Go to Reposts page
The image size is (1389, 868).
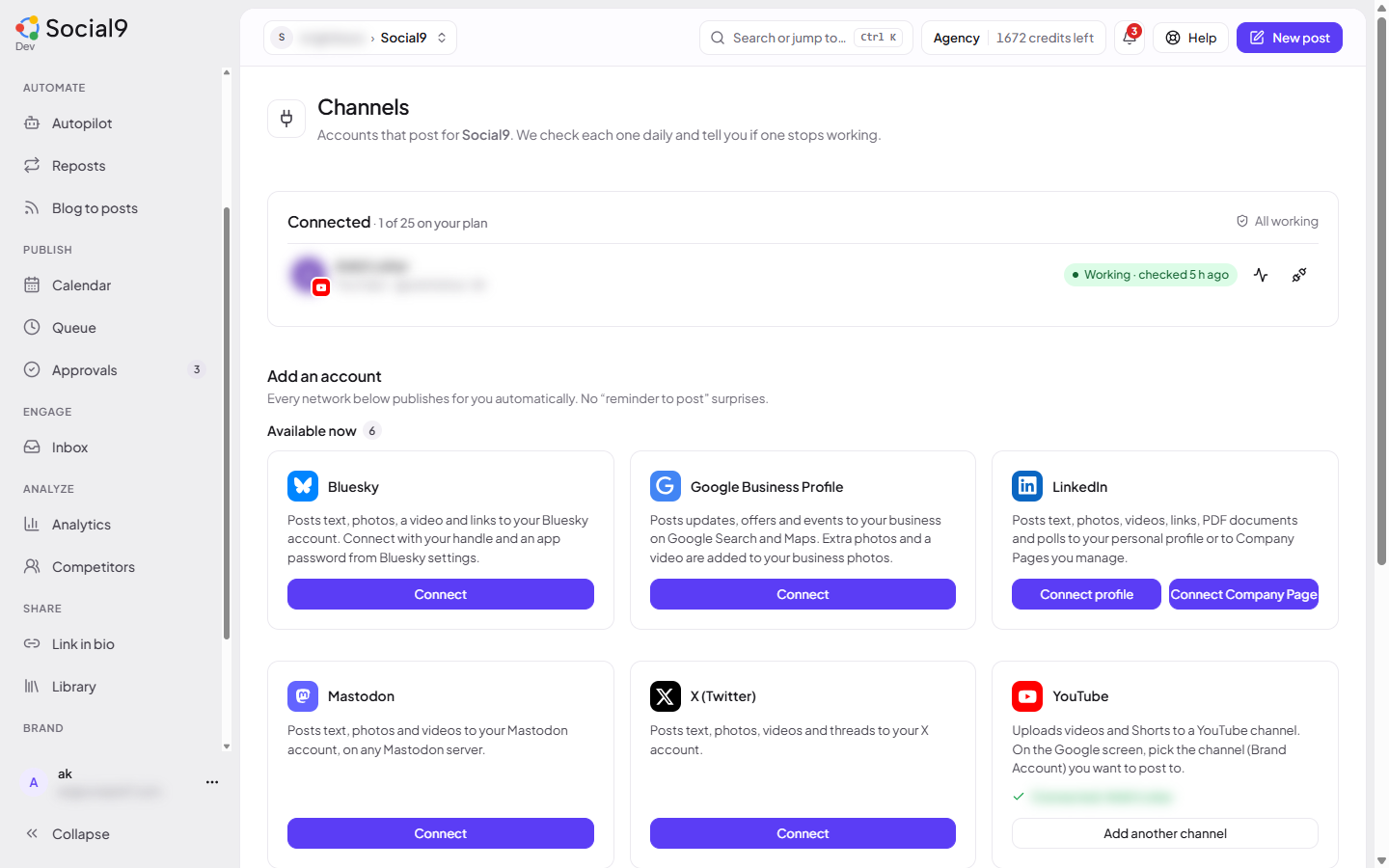115,166
